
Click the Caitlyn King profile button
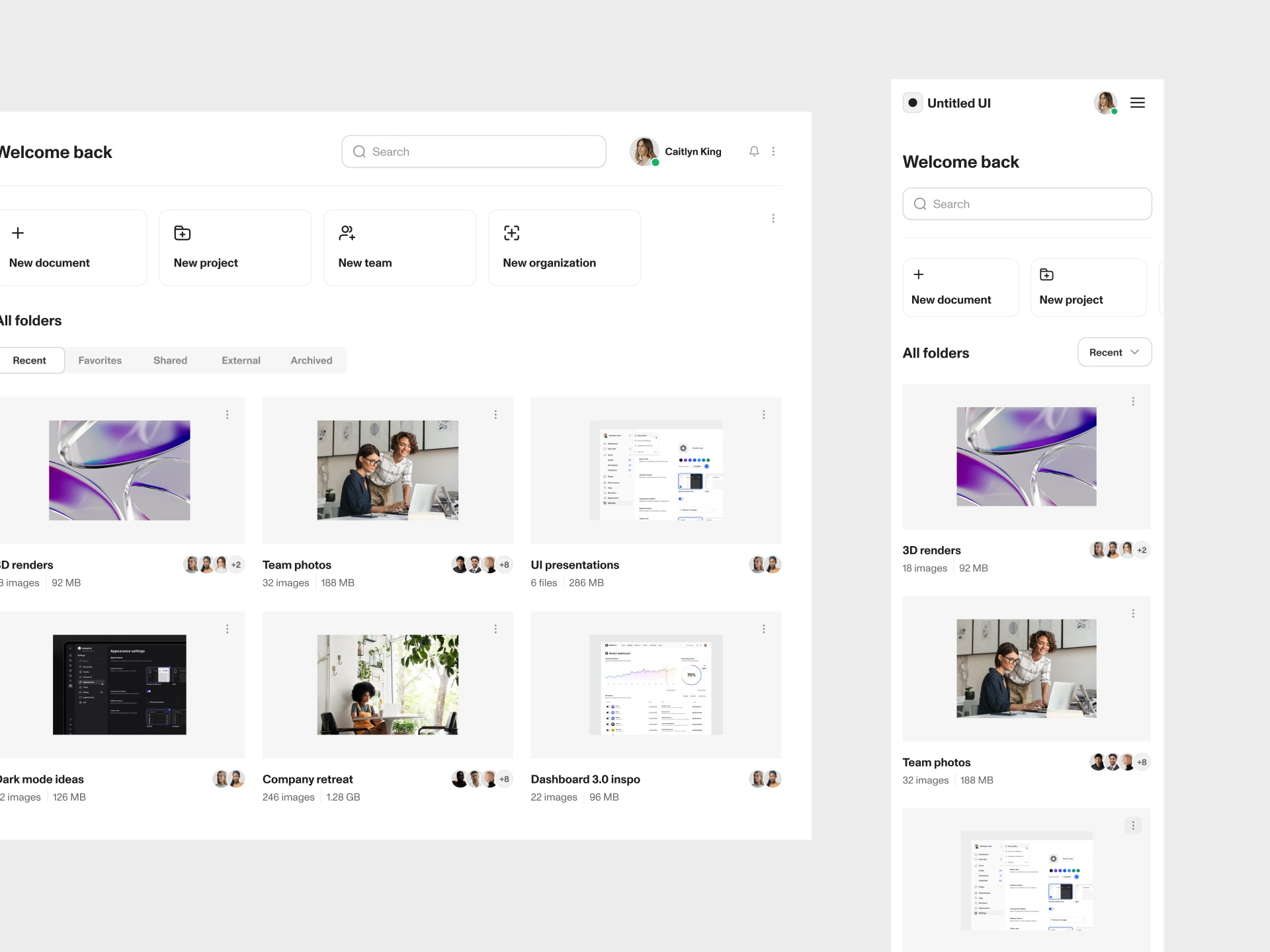click(676, 151)
